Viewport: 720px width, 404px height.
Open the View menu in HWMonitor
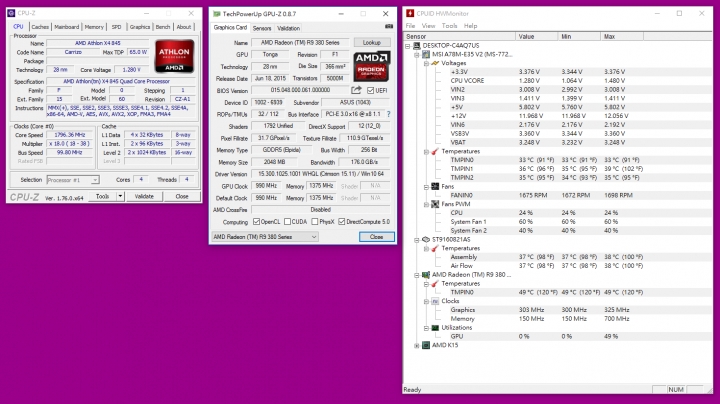tap(428, 26)
